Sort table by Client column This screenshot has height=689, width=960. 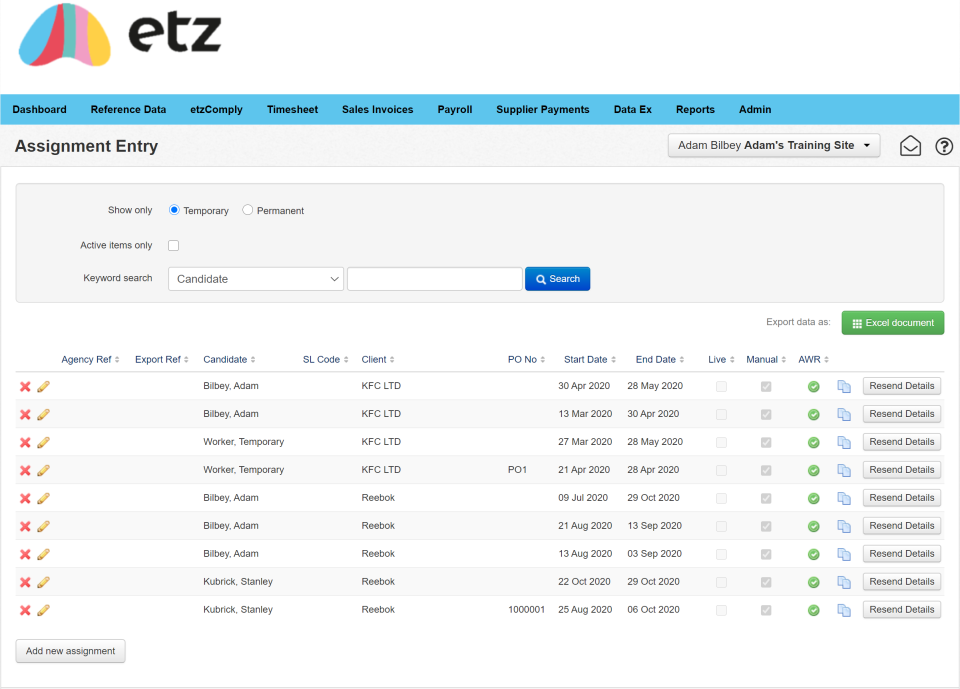click(x=378, y=360)
